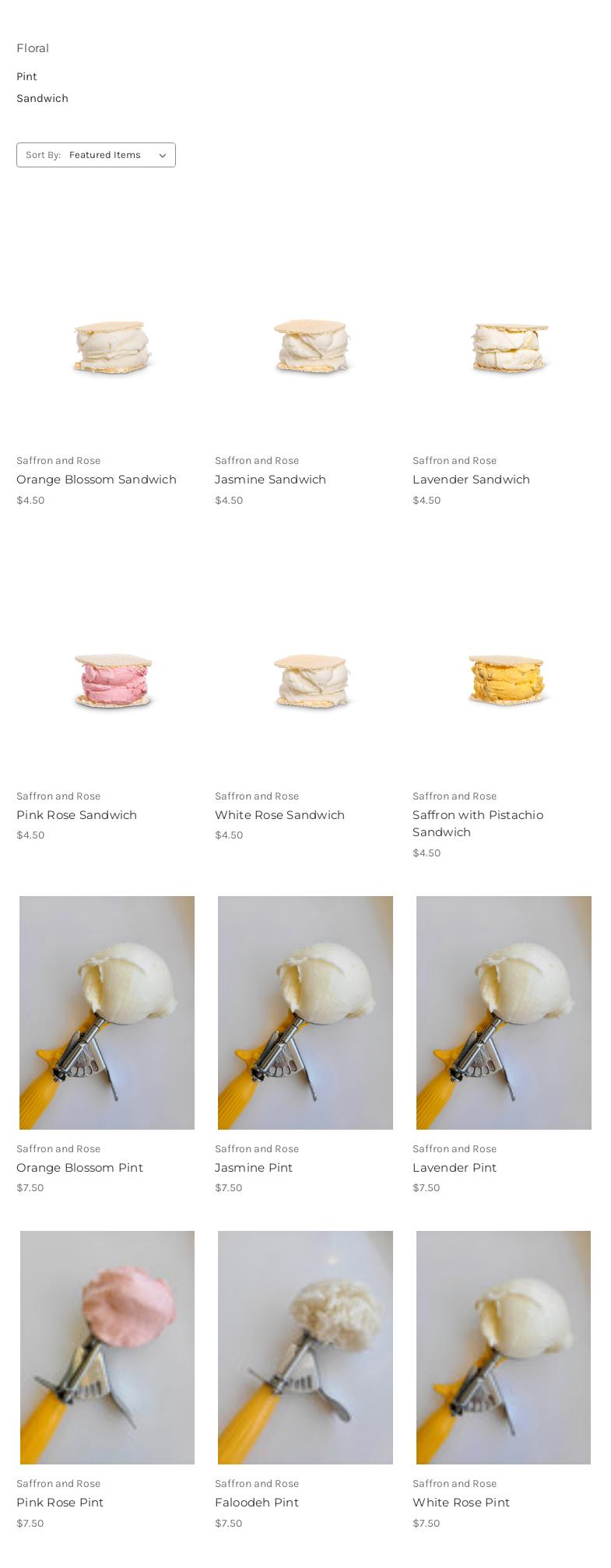Open the Orange Blossom Pint scoop photo
The height and width of the screenshot is (1568, 611).
tap(107, 1012)
